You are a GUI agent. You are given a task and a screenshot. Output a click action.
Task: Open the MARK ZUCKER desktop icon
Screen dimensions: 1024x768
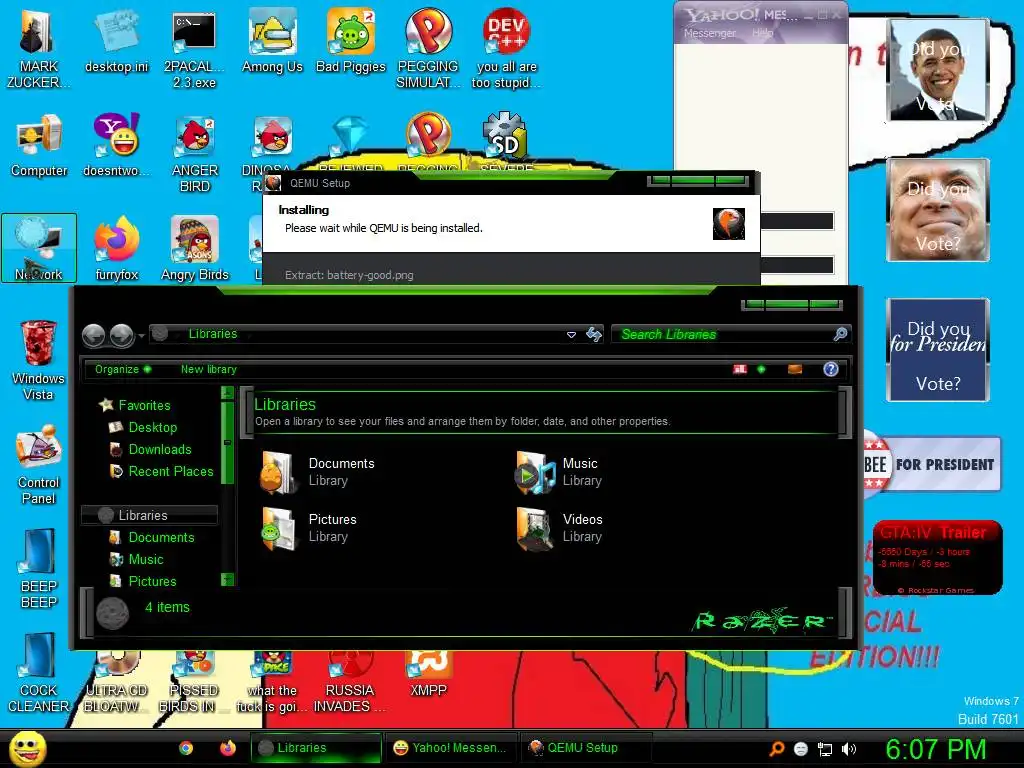(x=39, y=48)
